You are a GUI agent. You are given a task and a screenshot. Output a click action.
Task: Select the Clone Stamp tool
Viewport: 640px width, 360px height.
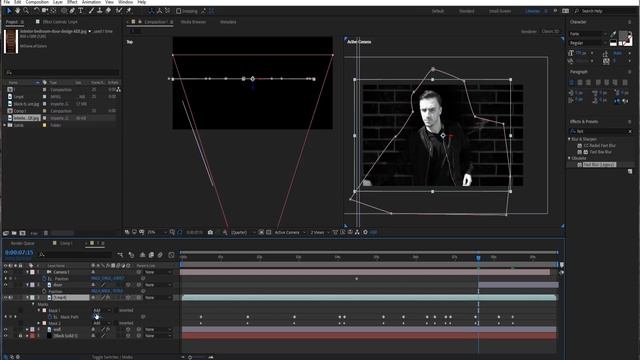coord(100,11)
